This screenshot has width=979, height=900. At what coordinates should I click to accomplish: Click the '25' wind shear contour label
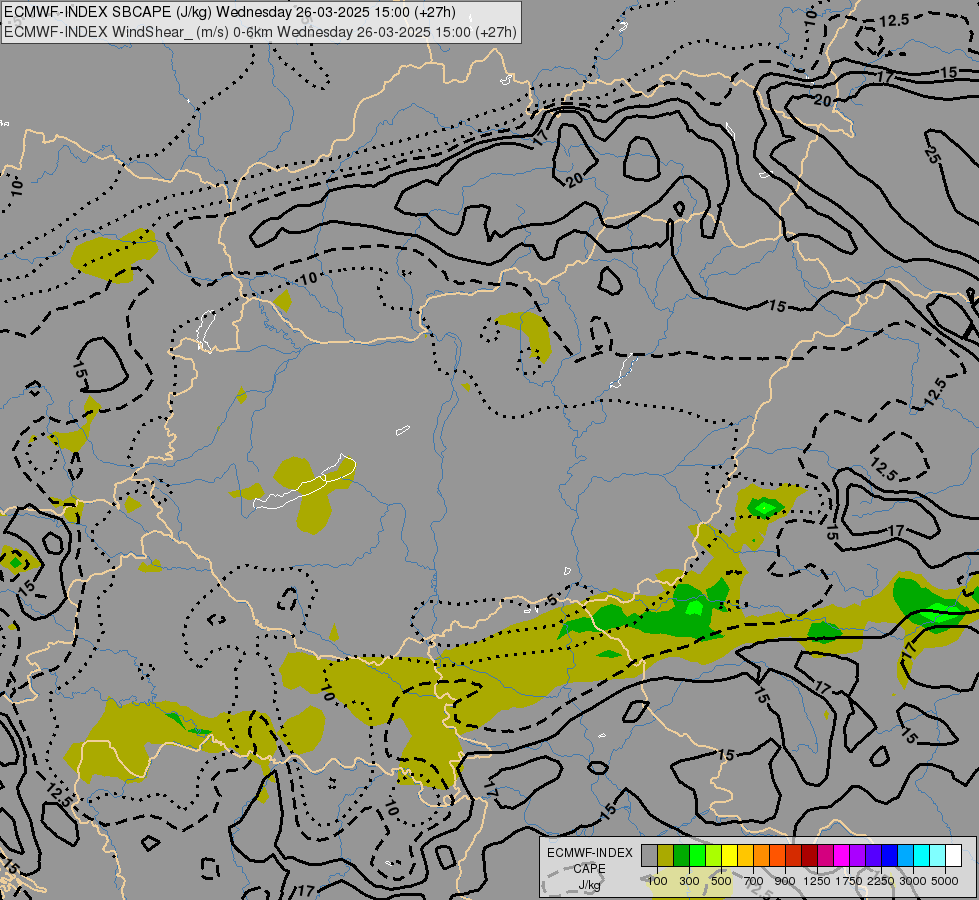(932, 154)
